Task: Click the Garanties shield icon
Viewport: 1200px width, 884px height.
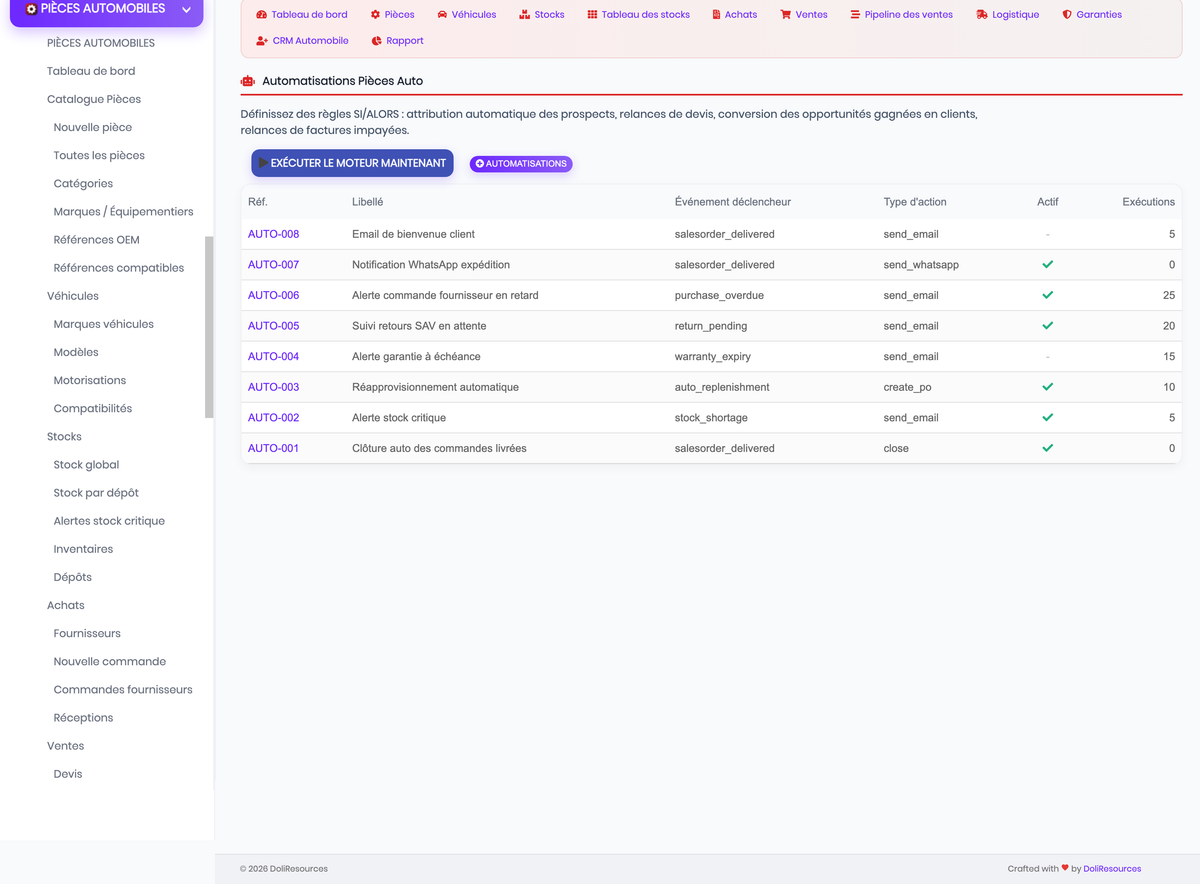Action: 1067,15
